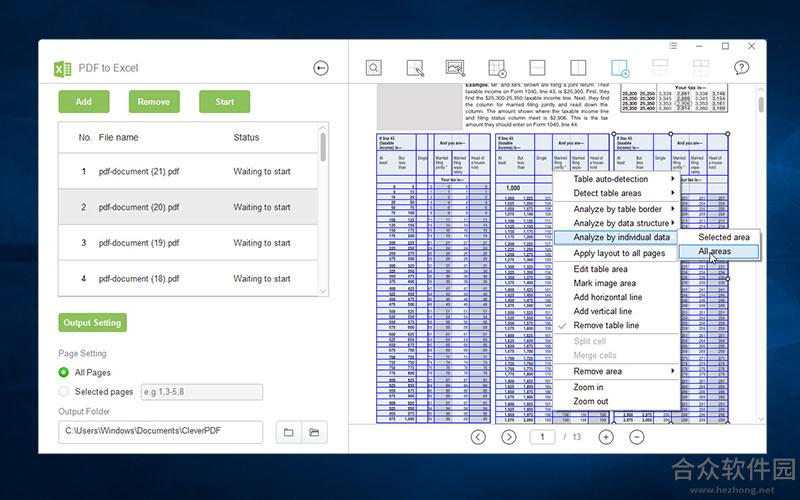800x500 pixels.
Task: Click the current page number field
Action: pos(542,437)
